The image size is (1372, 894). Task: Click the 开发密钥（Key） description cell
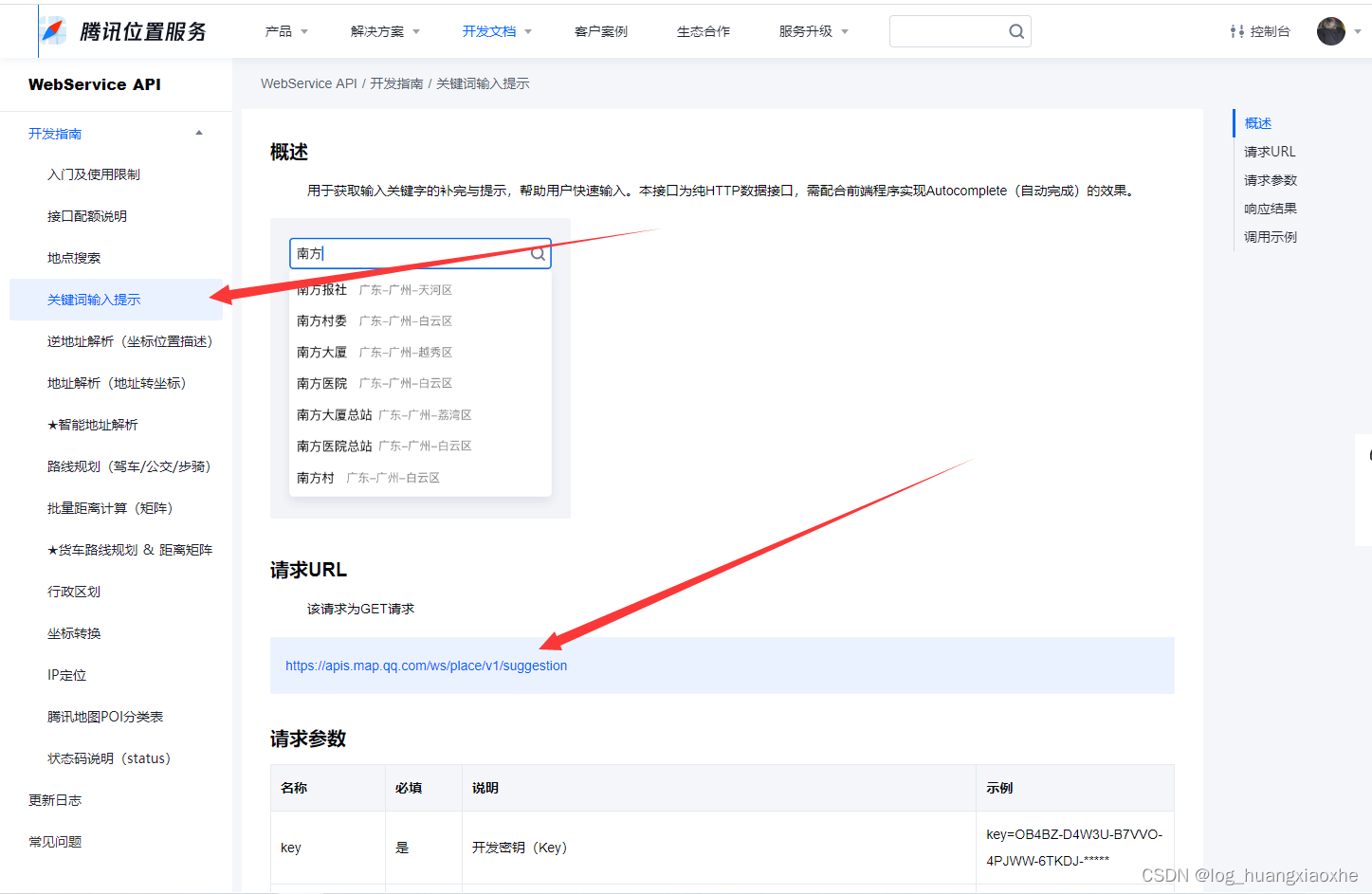click(x=719, y=848)
